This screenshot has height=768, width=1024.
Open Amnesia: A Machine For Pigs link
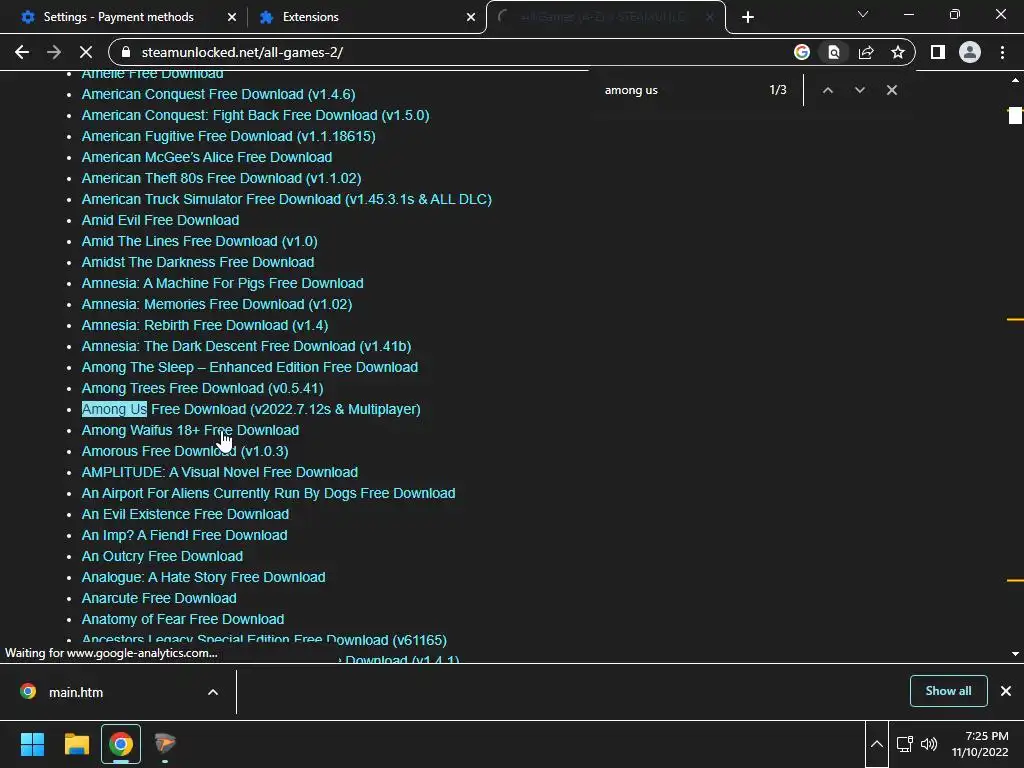(223, 283)
